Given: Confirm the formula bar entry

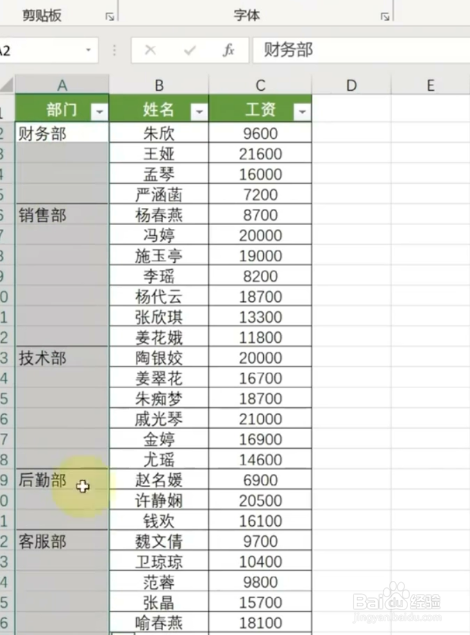Looking at the screenshot, I should (x=189, y=50).
